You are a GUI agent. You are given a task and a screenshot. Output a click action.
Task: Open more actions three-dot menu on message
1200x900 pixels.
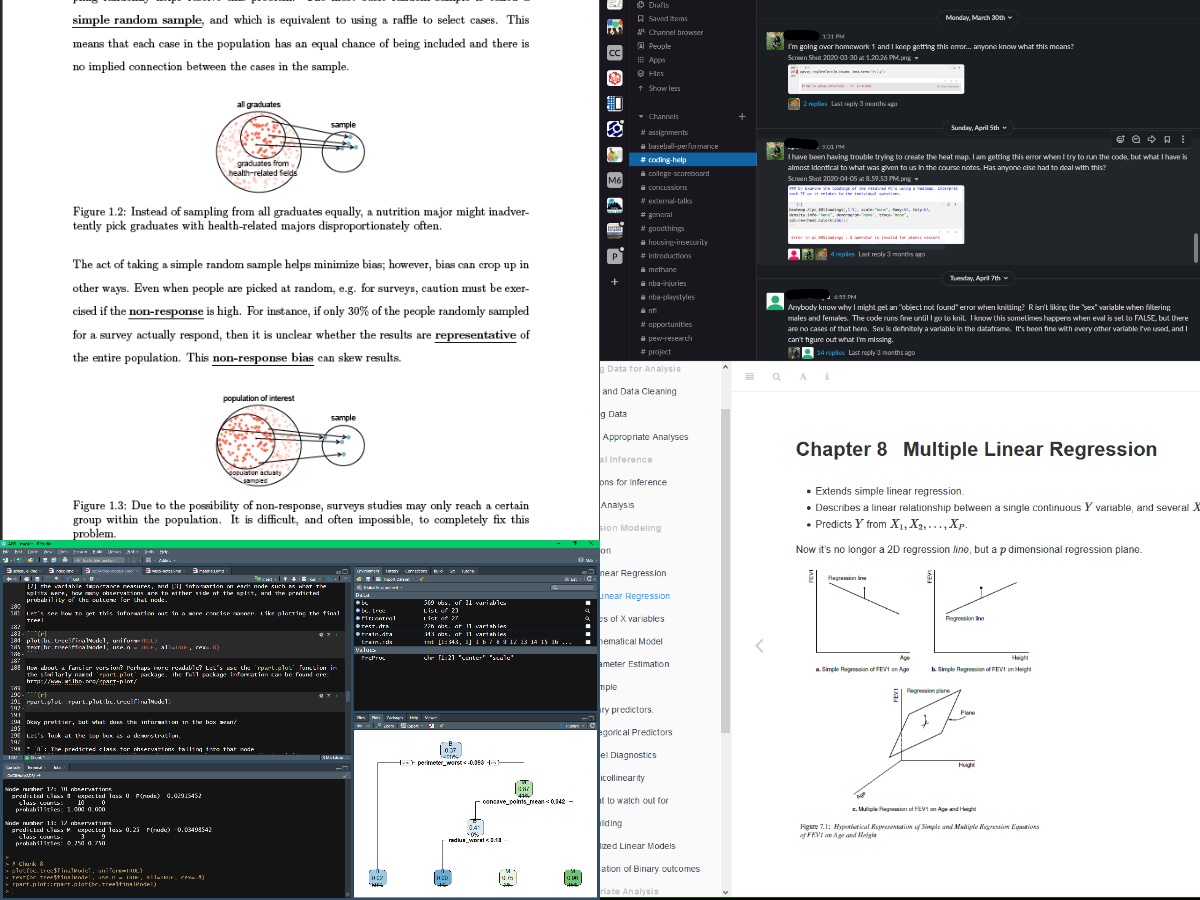pyautogui.click(x=1183, y=139)
